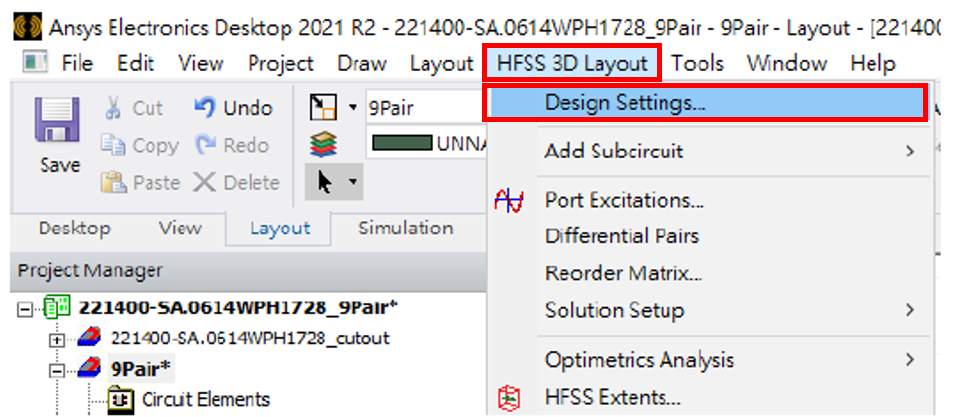Switch to the Layout ribbon tab
Viewport: 956px width, 417px height.
280,229
